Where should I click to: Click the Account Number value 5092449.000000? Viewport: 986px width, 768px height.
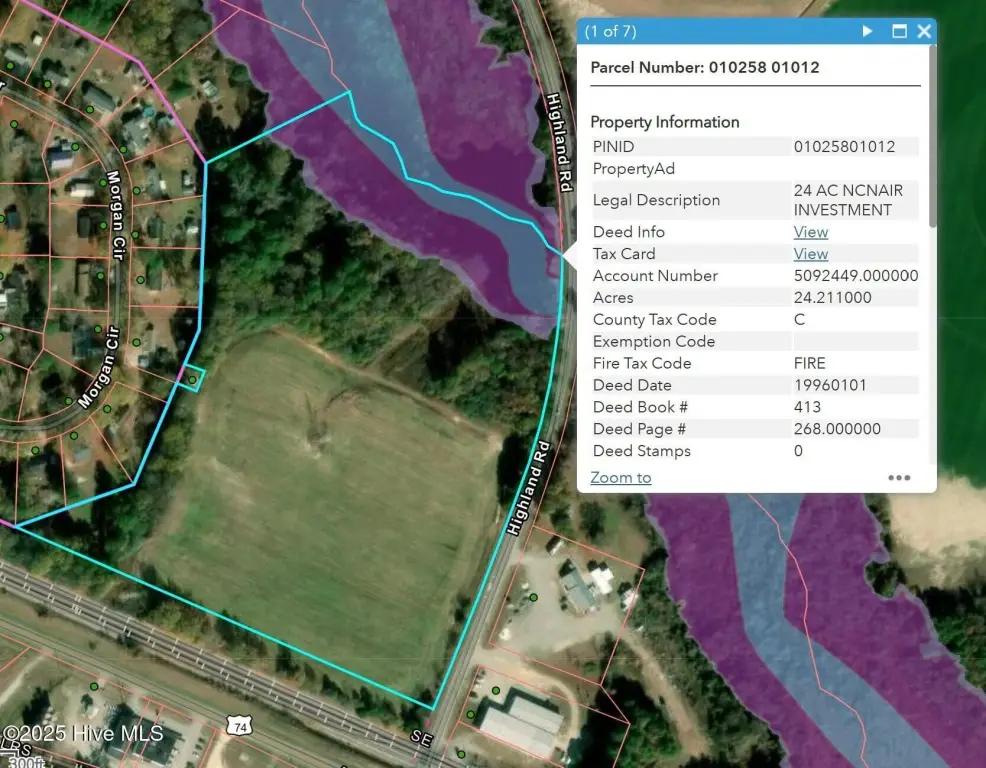coord(855,276)
